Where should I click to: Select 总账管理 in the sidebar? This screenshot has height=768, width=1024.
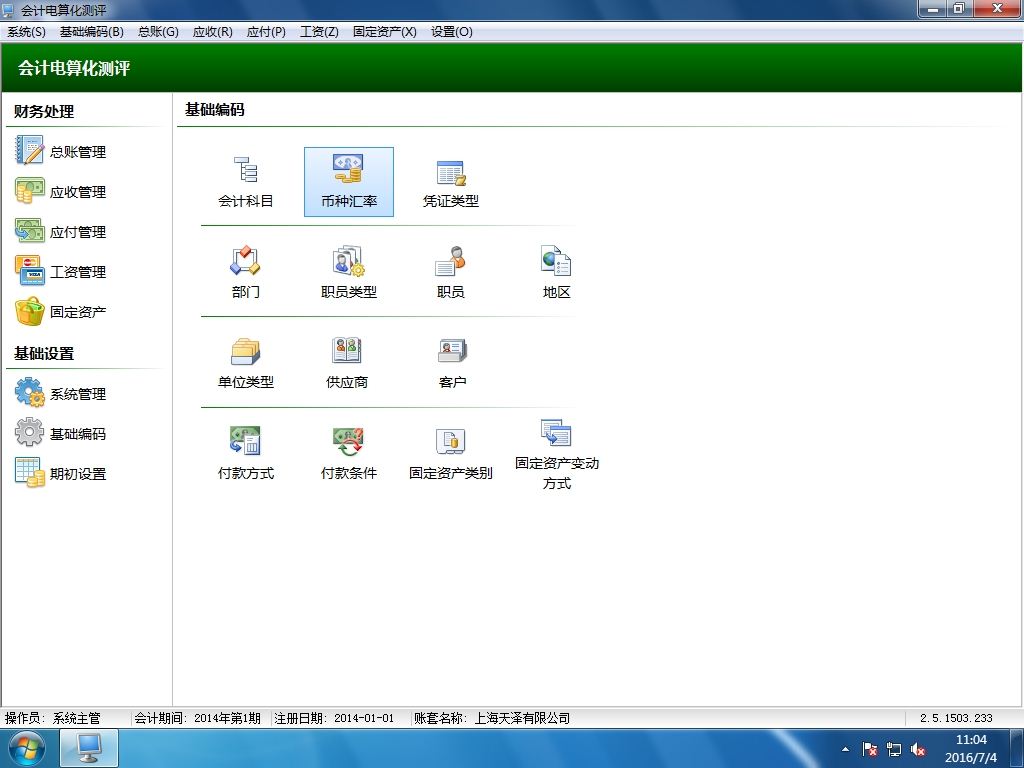[x=61, y=151]
